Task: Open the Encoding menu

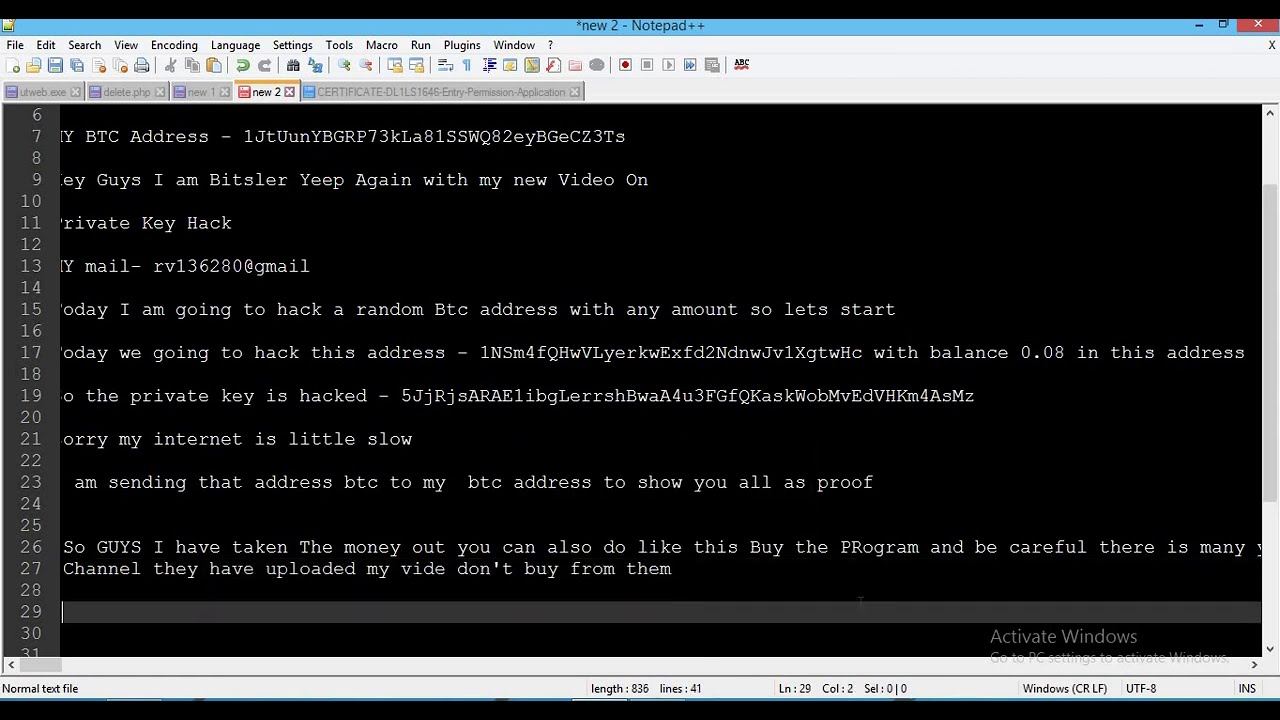Action: (x=174, y=45)
